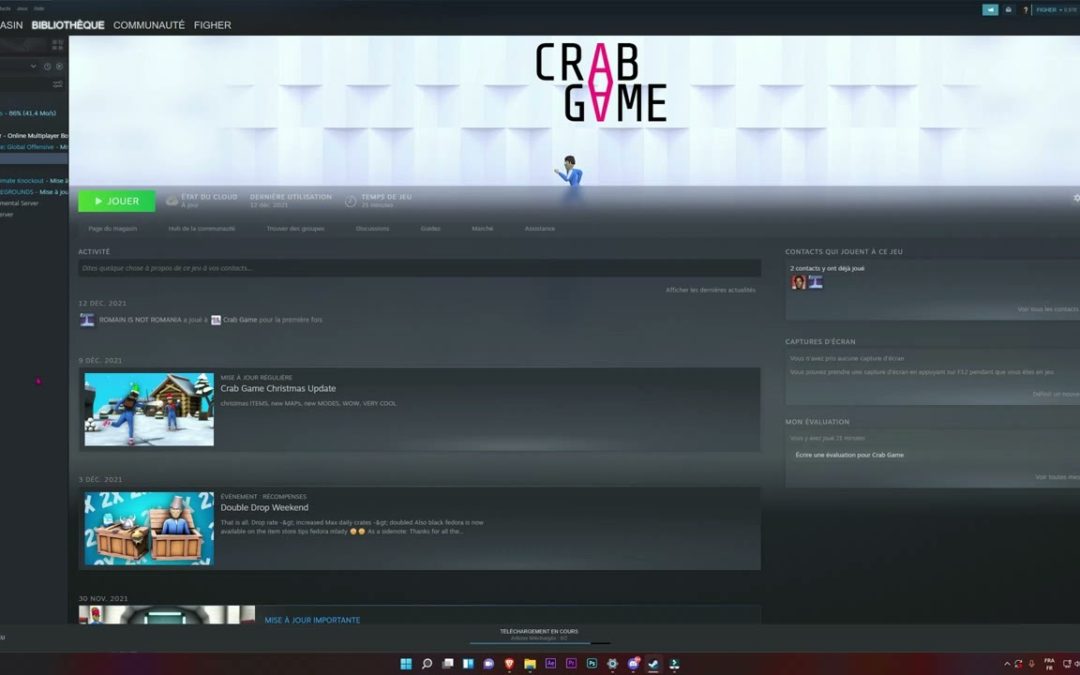Viewport: 1080px width, 675px height.
Task: Expand the library filter dropdown chevron
Action: tap(33, 66)
